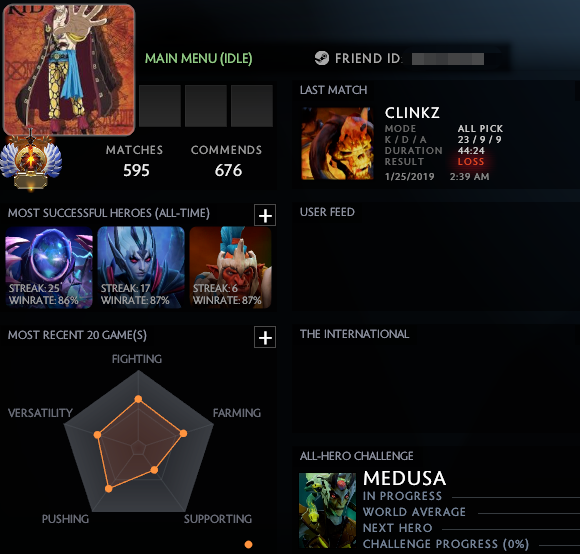Click the player profile avatar picture
This screenshot has height=554, width=580.
69,70
